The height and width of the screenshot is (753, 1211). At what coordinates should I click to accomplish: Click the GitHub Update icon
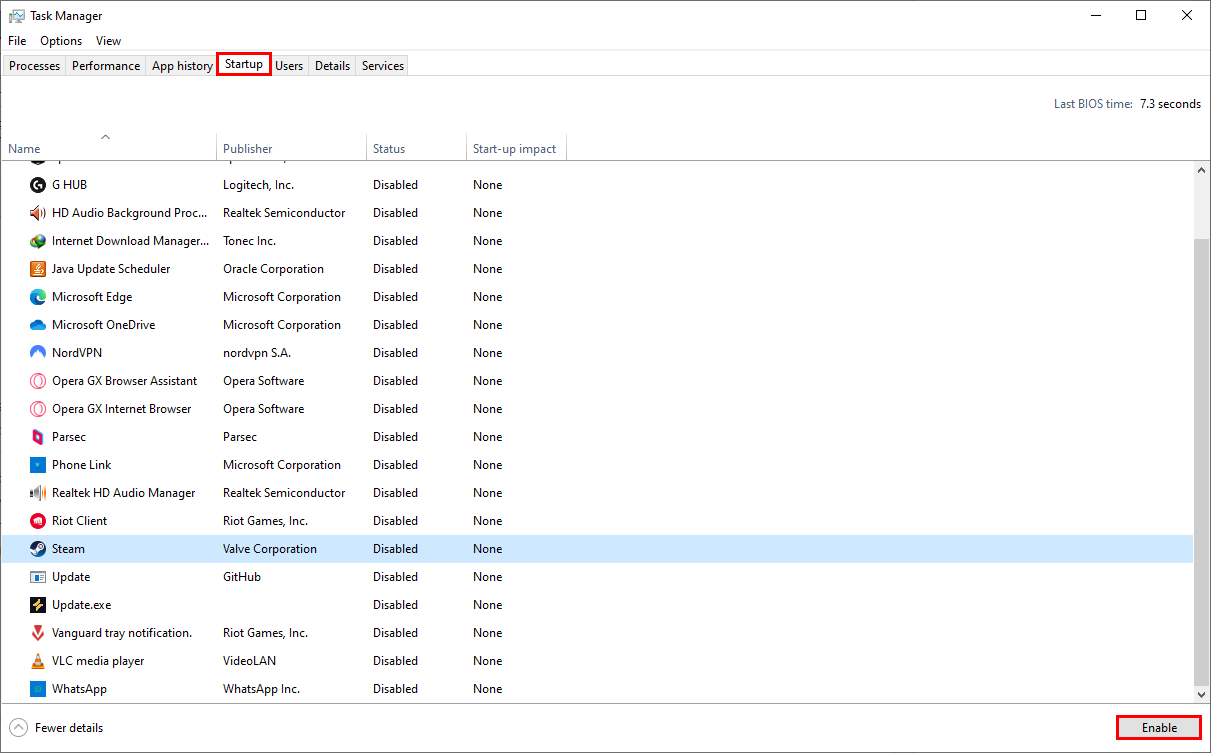tap(38, 577)
